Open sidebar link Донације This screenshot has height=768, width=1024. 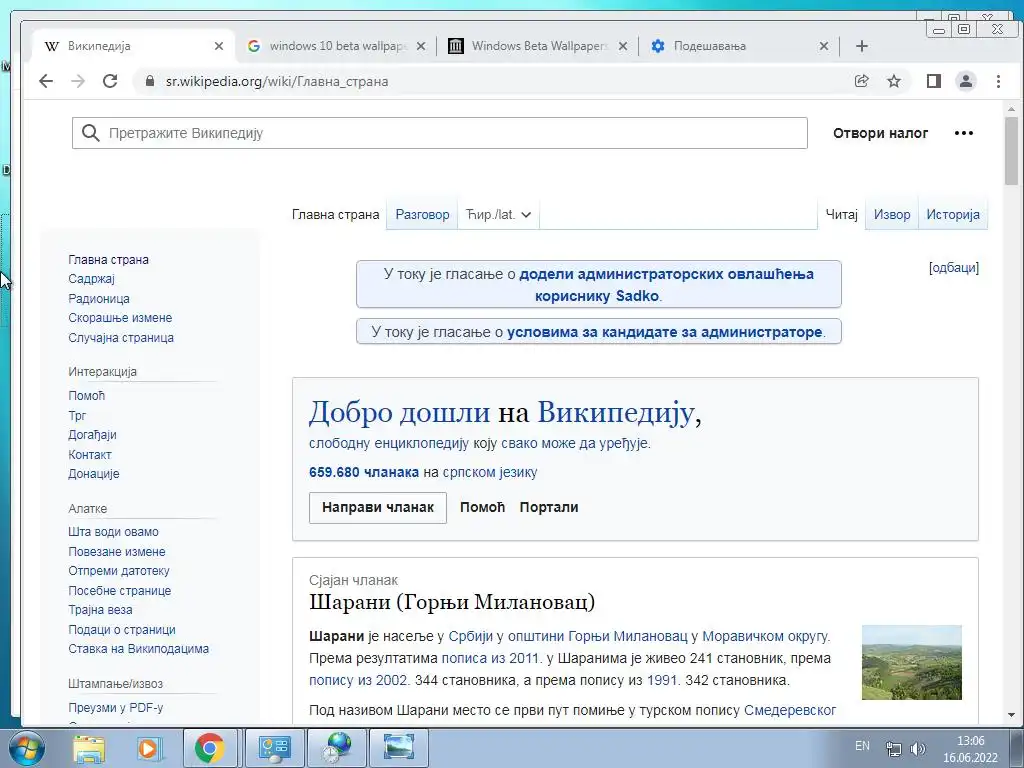tap(93, 473)
